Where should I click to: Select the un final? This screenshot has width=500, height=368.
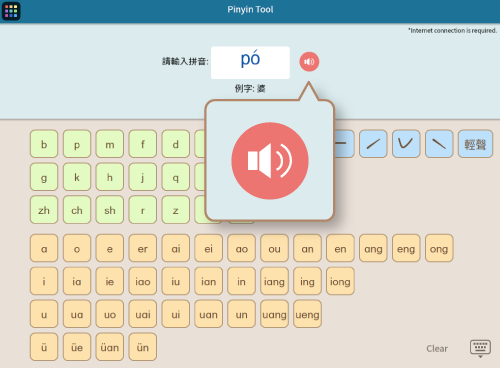(x=241, y=314)
